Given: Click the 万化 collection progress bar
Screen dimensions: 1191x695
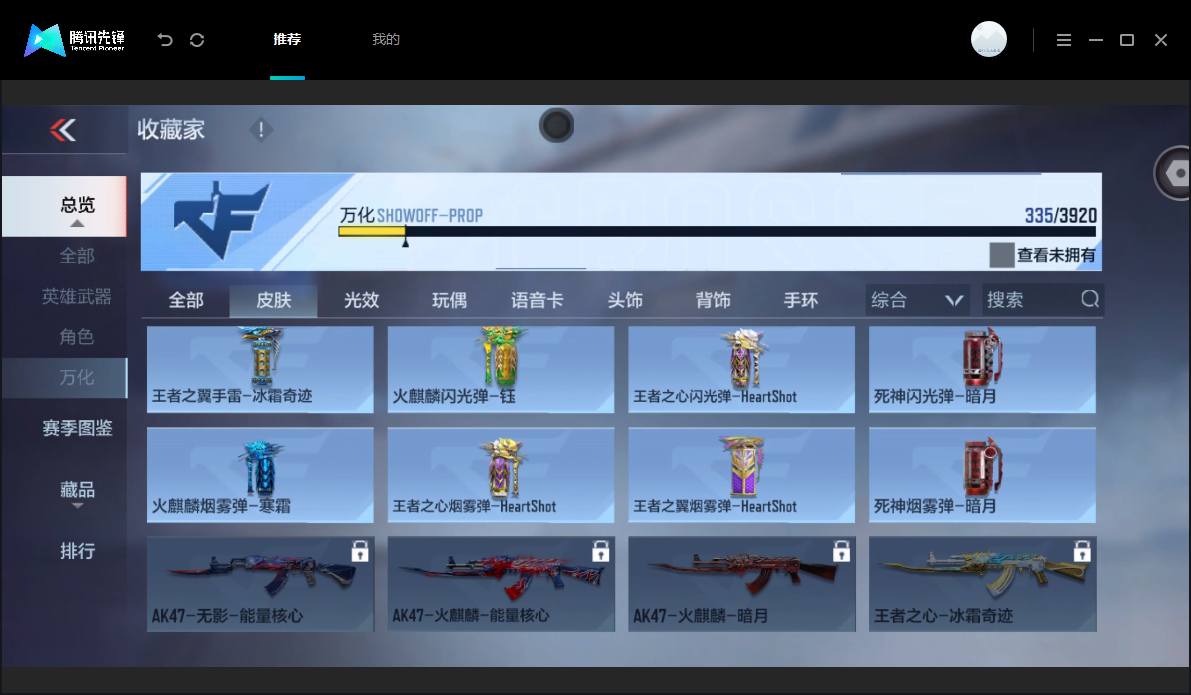Looking at the screenshot, I should [x=717, y=232].
